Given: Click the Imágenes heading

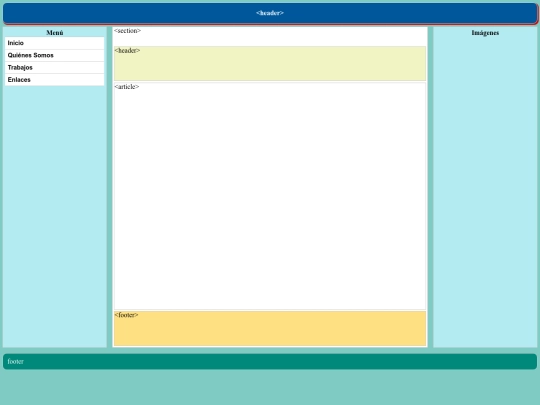Looking at the screenshot, I should click(x=485, y=33).
